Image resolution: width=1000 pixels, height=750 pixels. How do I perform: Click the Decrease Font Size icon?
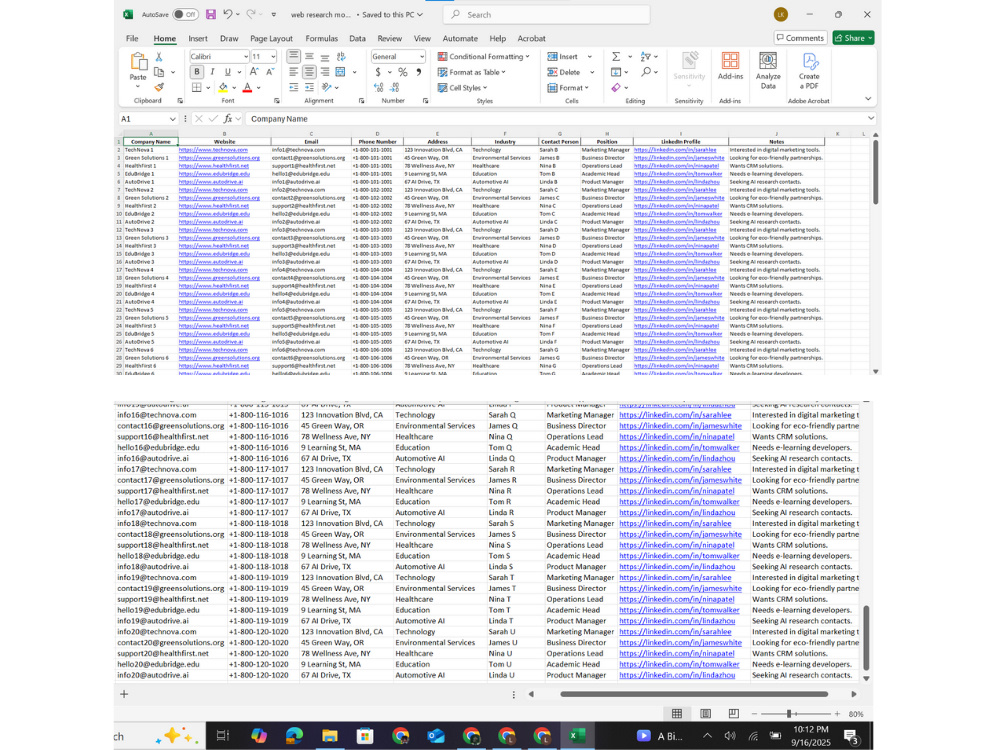click(270, 72)
